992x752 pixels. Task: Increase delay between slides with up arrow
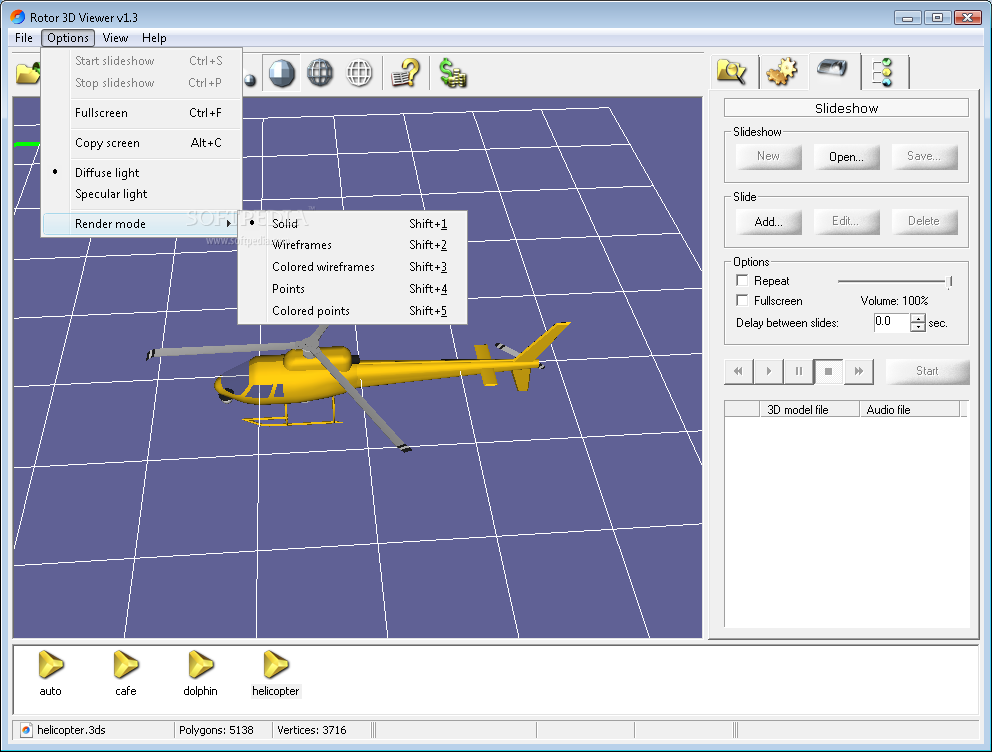(x=918, y=317)
